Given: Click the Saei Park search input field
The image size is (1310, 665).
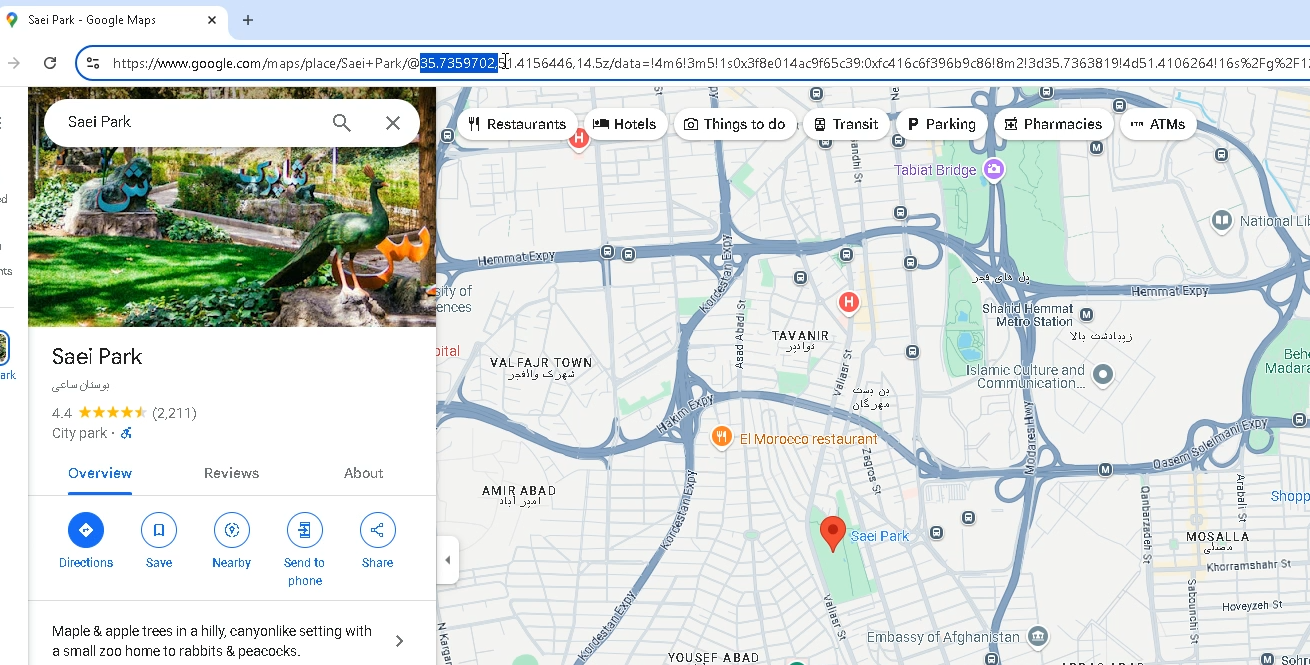Looking at the screenshot, I should click(190, 122).
